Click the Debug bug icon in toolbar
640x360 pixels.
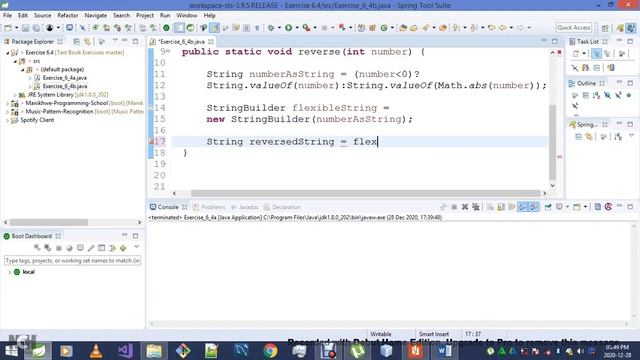point(271,28)
